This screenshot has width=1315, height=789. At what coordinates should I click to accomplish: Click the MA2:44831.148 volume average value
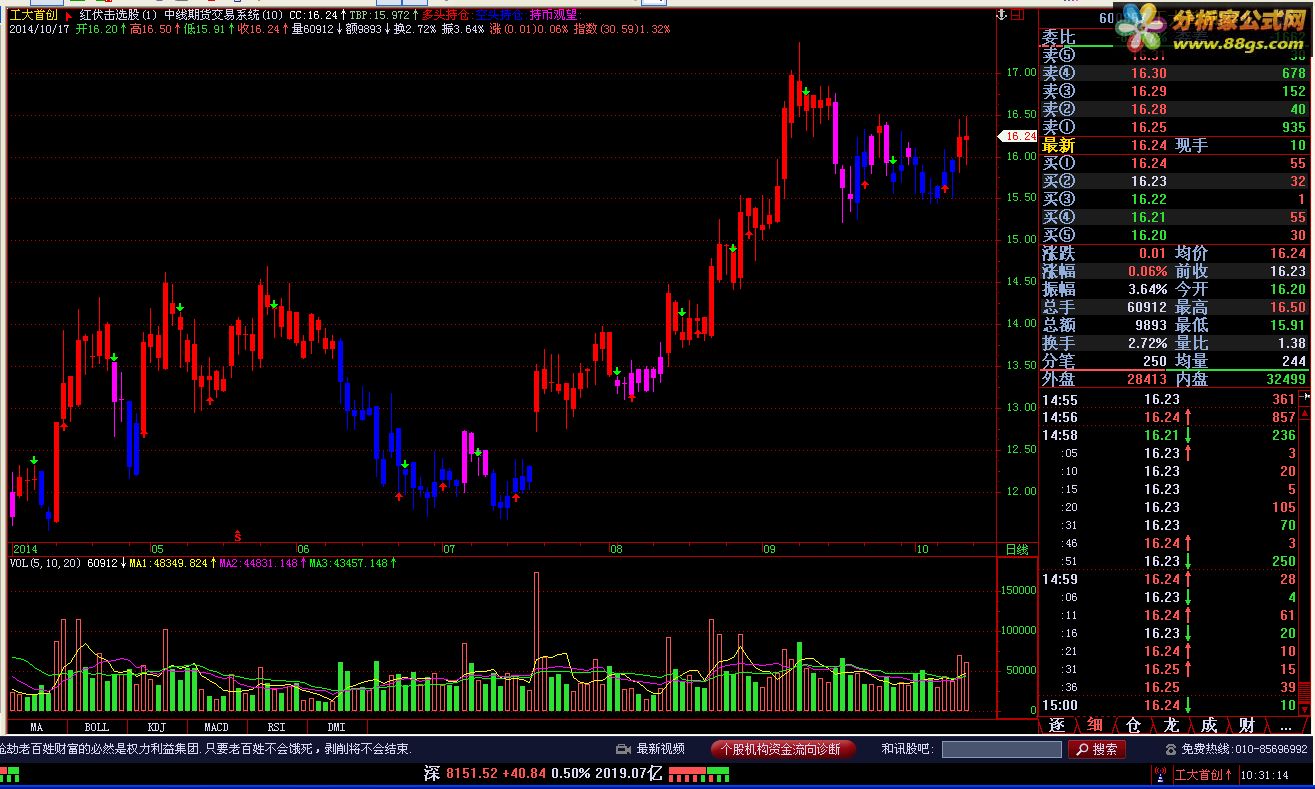point(258,563)
